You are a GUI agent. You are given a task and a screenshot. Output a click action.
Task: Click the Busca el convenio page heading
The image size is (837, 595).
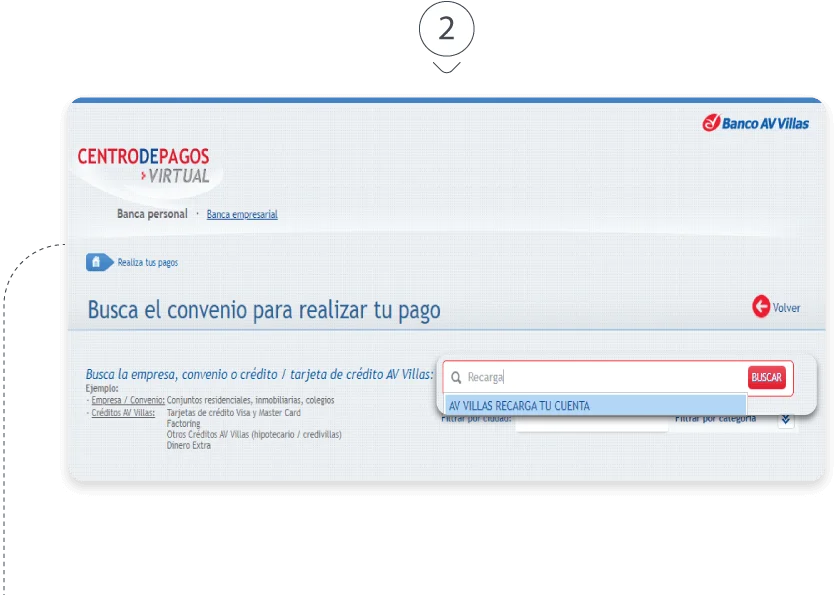(x=264, y=310)
